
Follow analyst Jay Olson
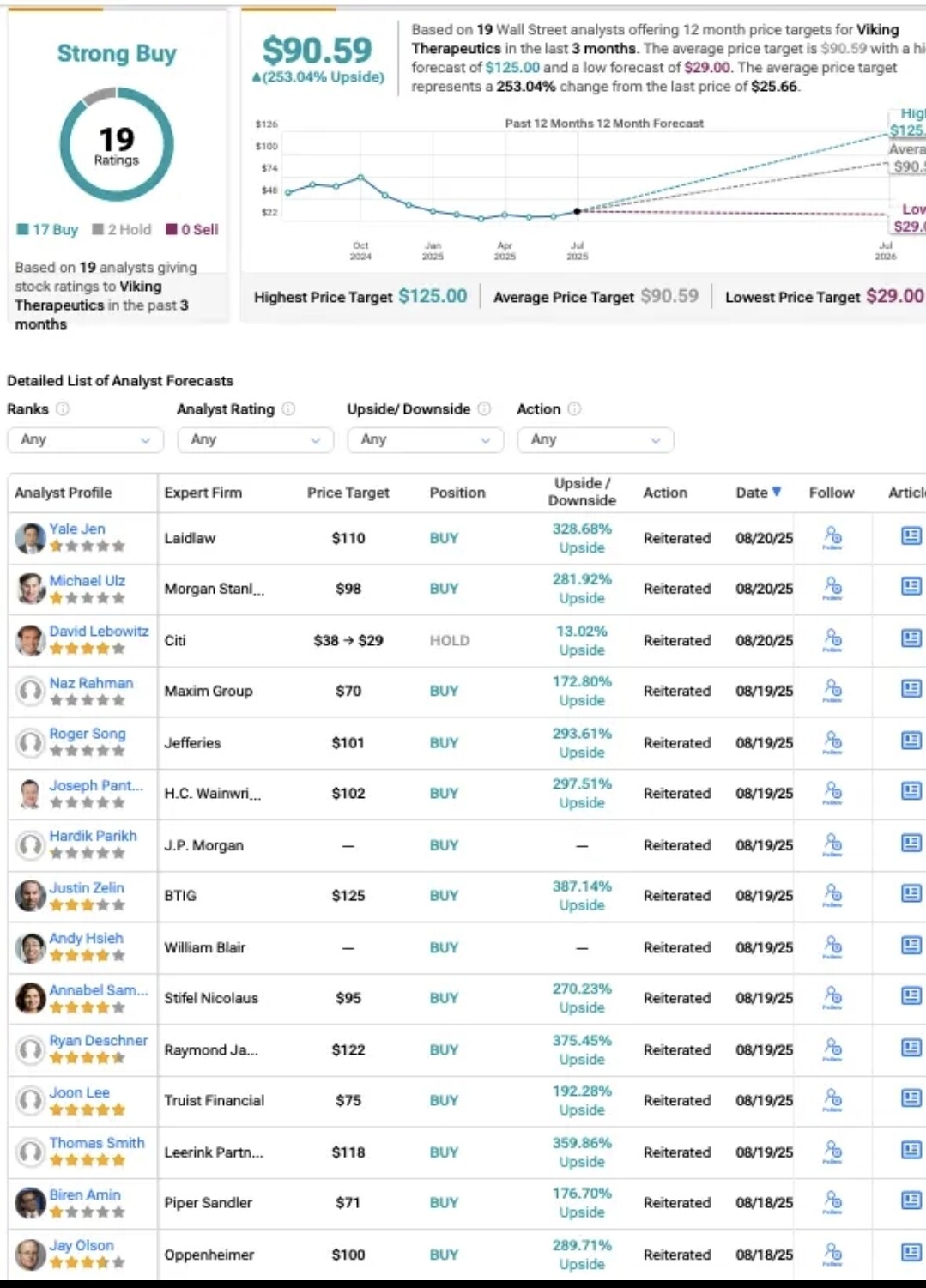pyautogui.click(x=832, y=1254)
